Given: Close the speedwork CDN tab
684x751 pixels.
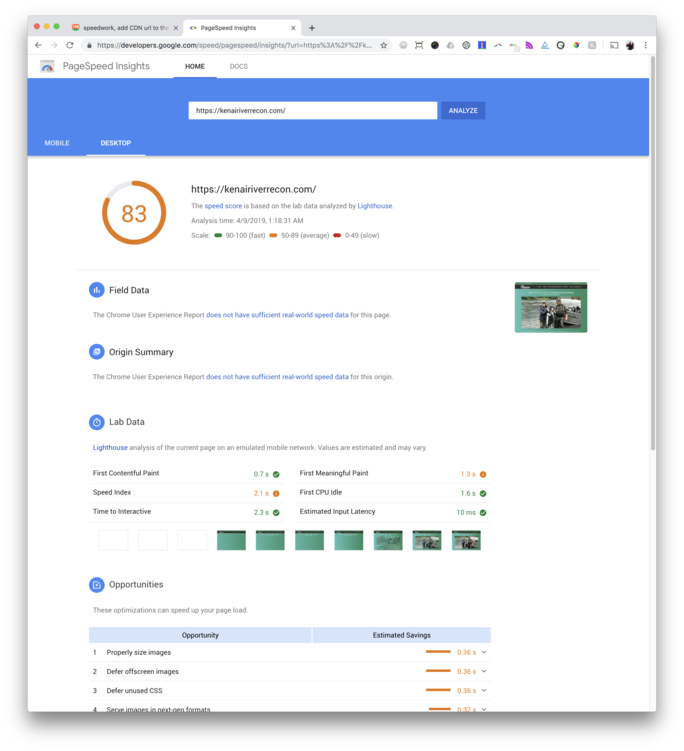Looking at the screenshot, I should 176,28.
